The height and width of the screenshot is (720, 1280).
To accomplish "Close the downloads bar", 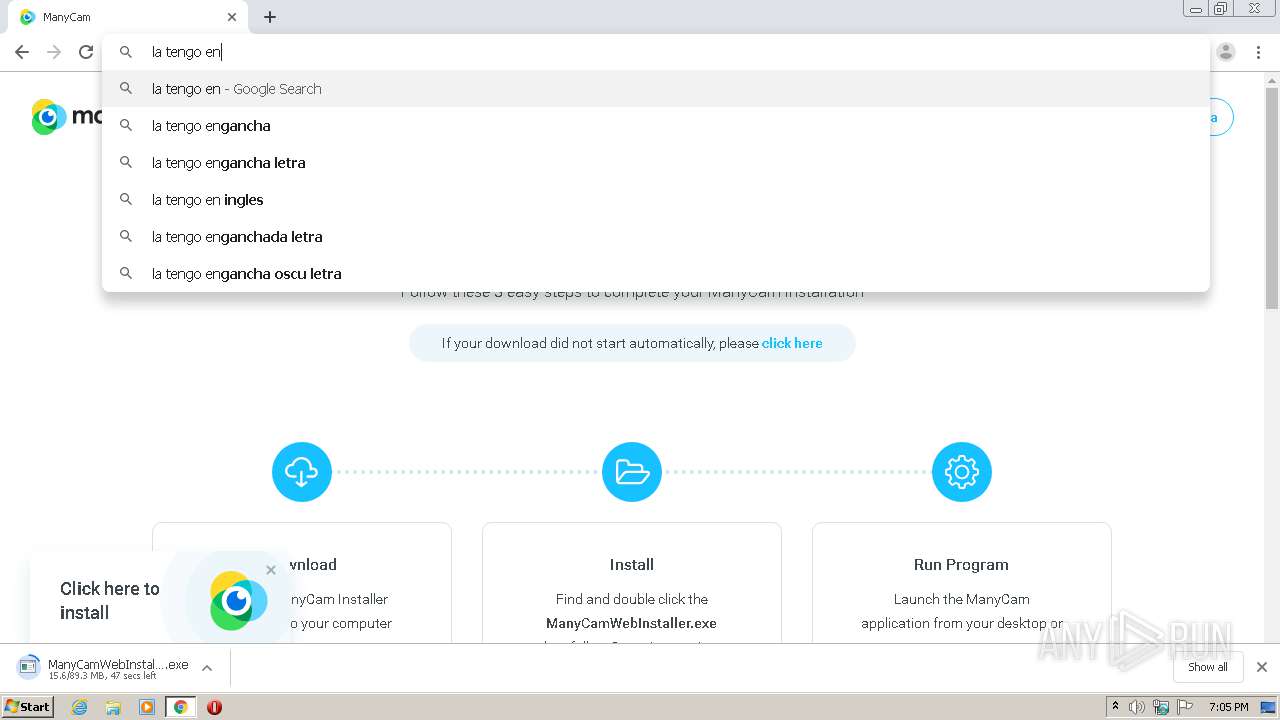I will click(1262, 667).
